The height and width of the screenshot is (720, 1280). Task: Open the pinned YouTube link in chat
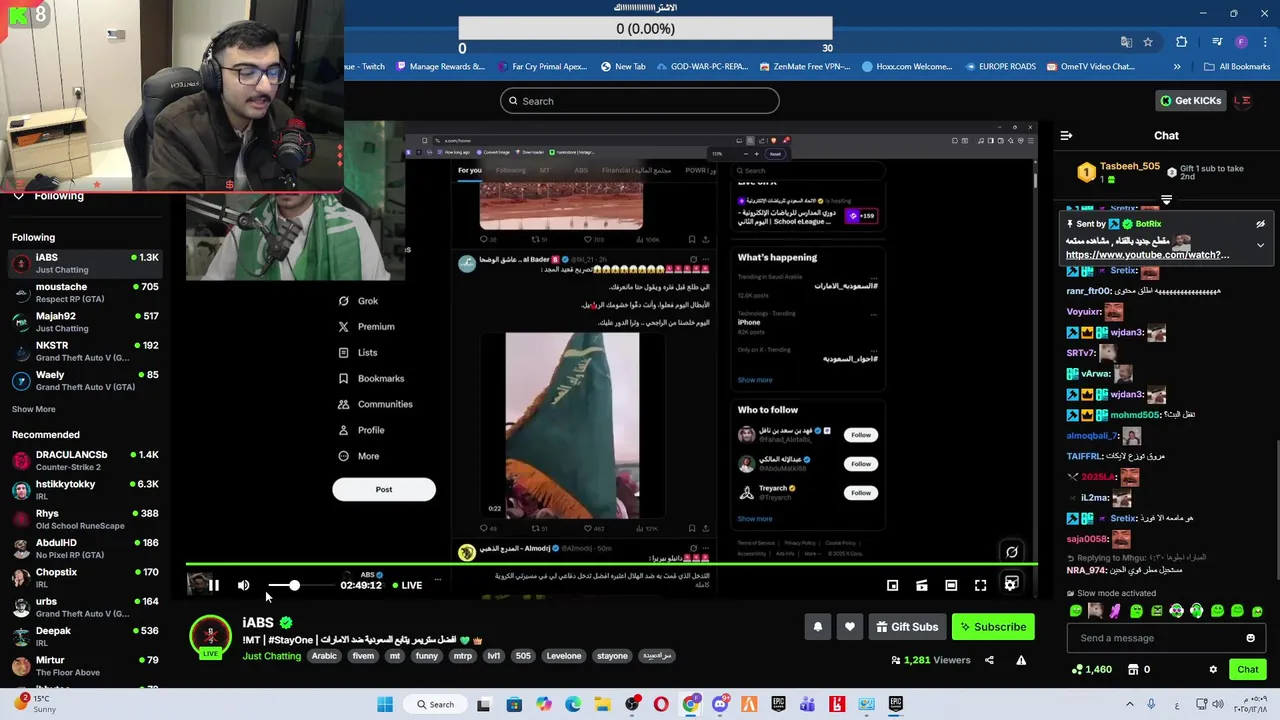point(1147,255)
